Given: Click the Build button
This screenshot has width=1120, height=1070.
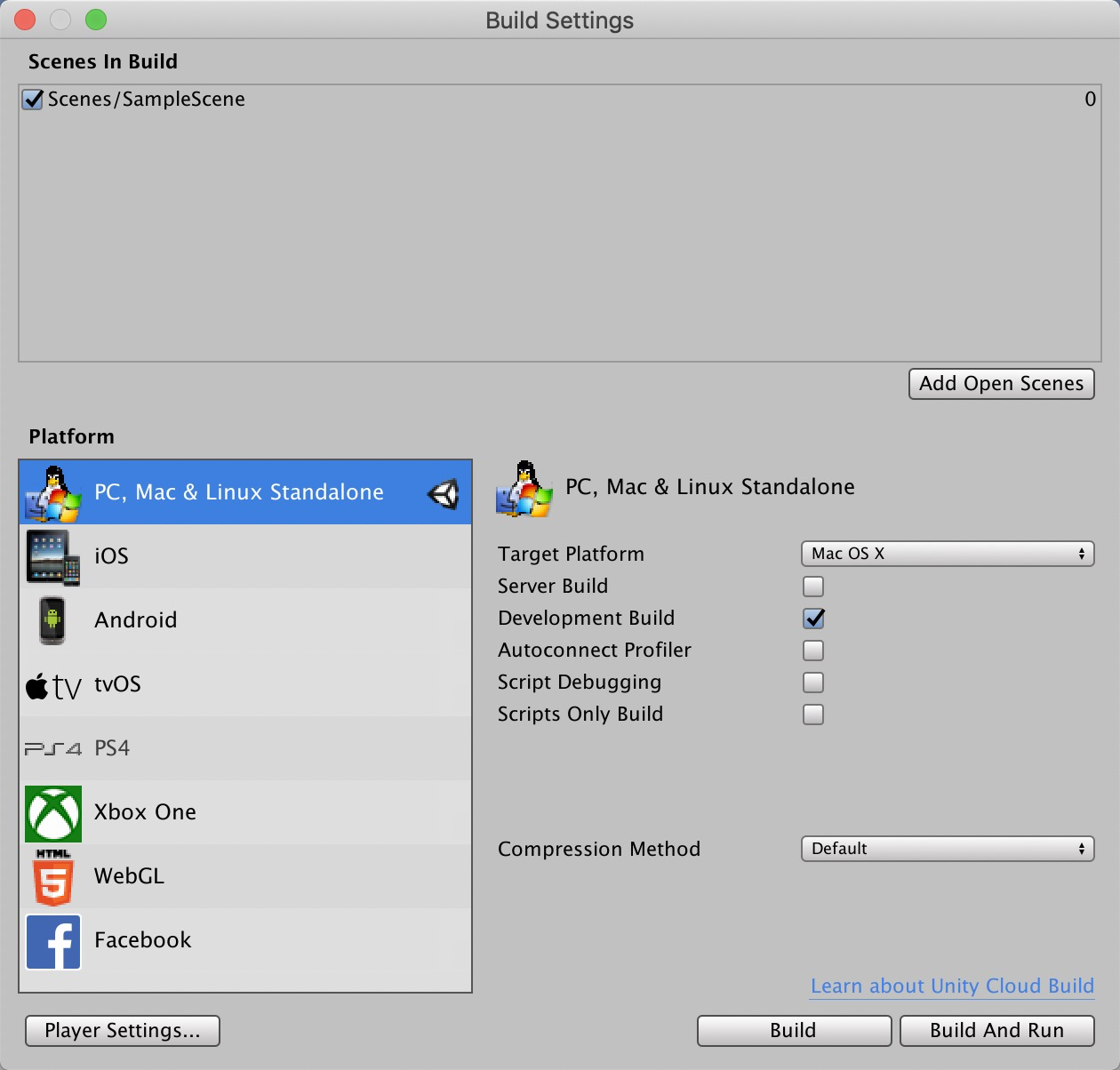Looking at the screenshot, I should click(x=794, y=1031).
